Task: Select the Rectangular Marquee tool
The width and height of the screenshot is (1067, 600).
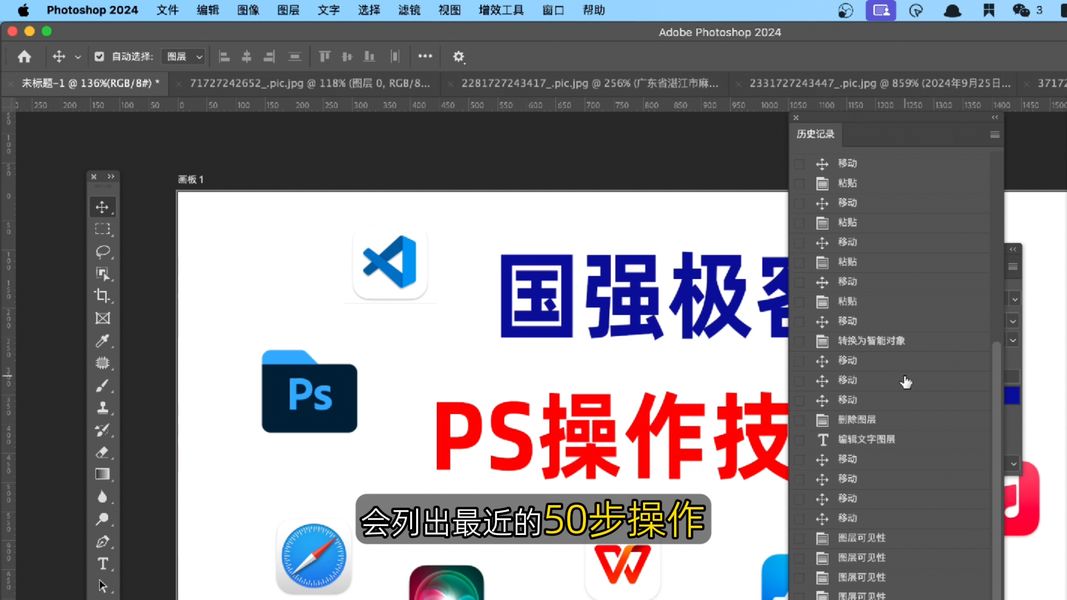Action: click(x=102, y=229)
